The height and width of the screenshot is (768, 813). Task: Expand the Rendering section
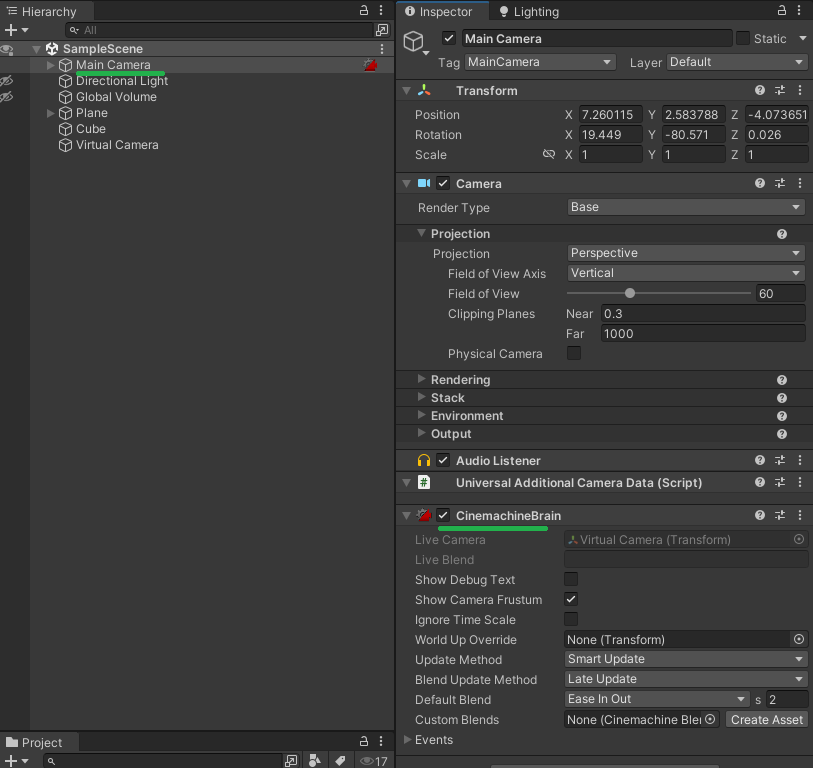click(422, 379)
